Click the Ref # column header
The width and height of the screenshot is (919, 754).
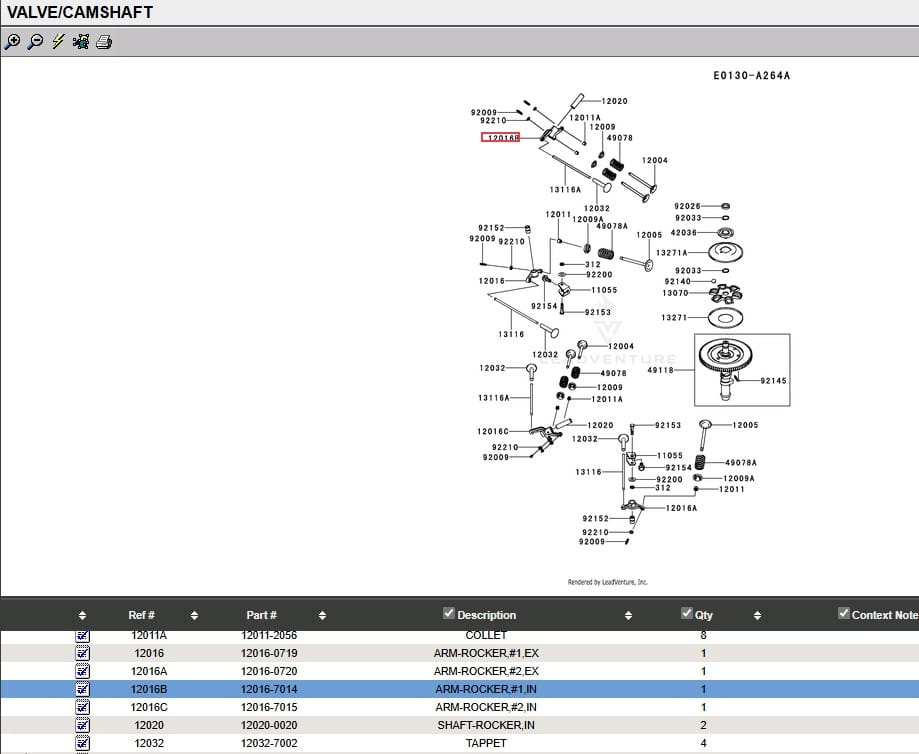(141, 615)
